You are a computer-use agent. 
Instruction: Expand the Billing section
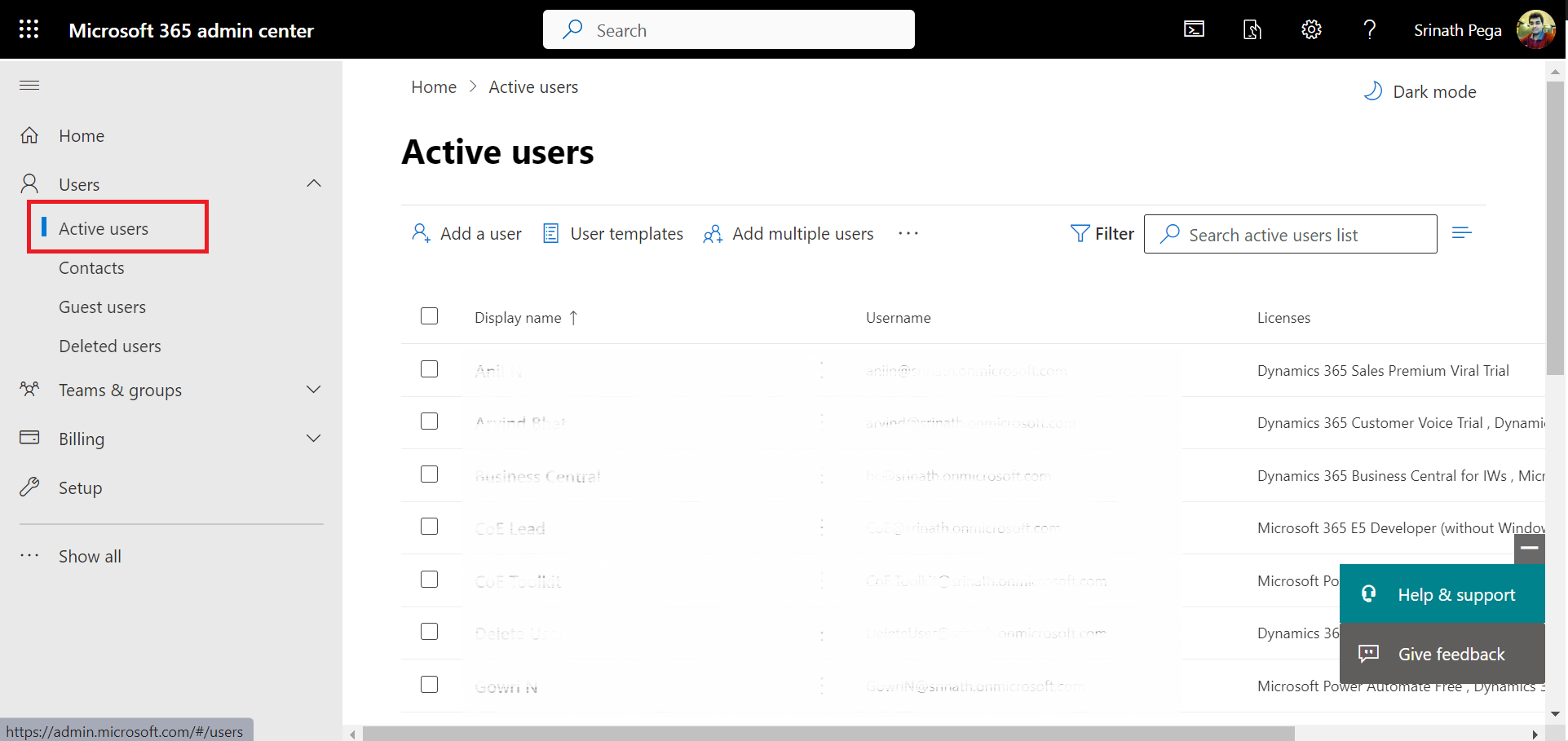click(314, 439)
